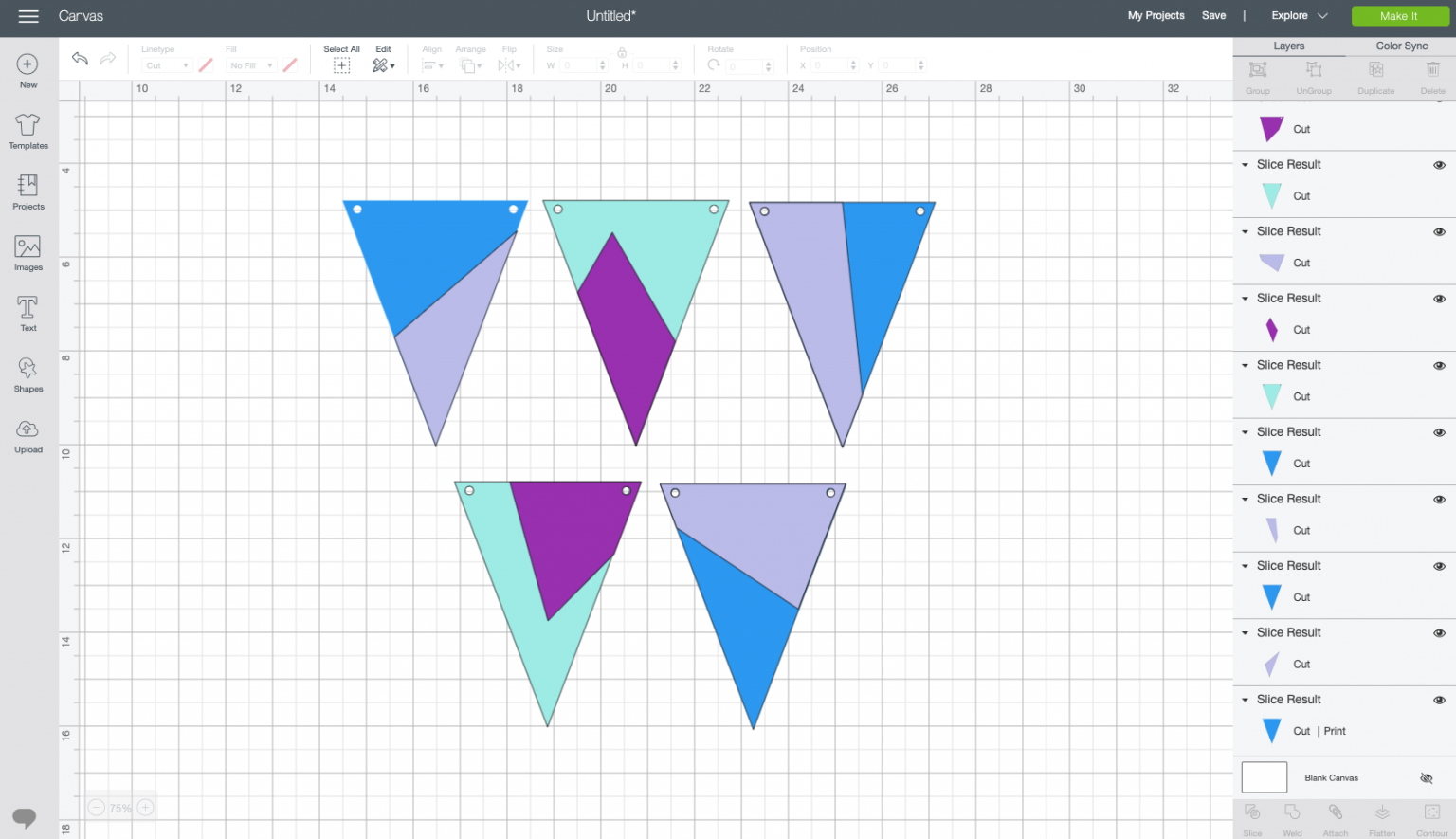The image size is (1456, 839).
Task: Hide the first Slice Result layer
Action: pyautogui.click(x=1439, y=165)
